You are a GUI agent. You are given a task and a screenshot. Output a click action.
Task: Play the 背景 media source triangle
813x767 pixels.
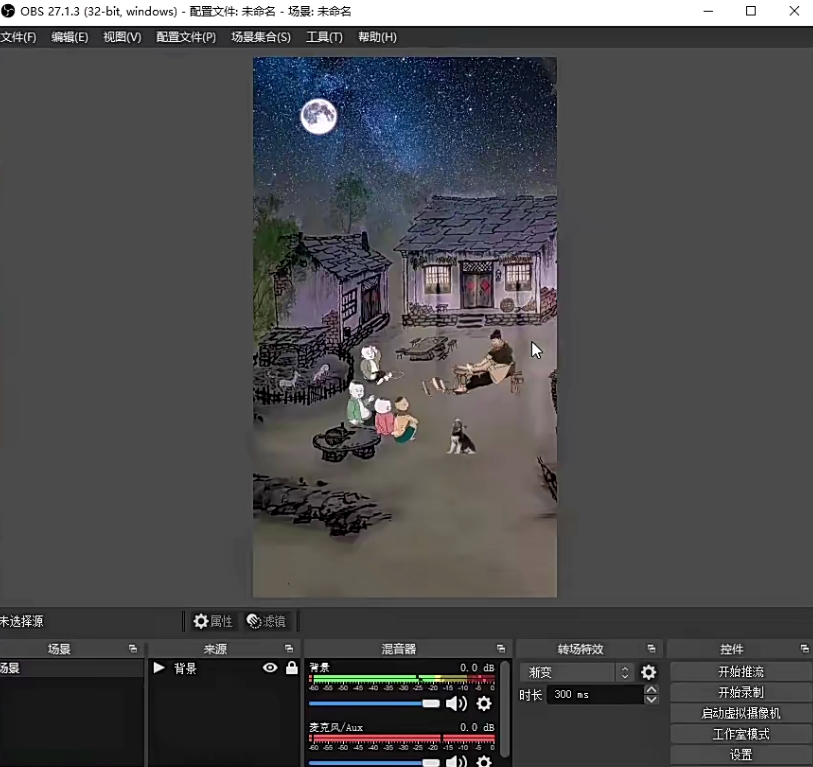[x=159, y=668]
